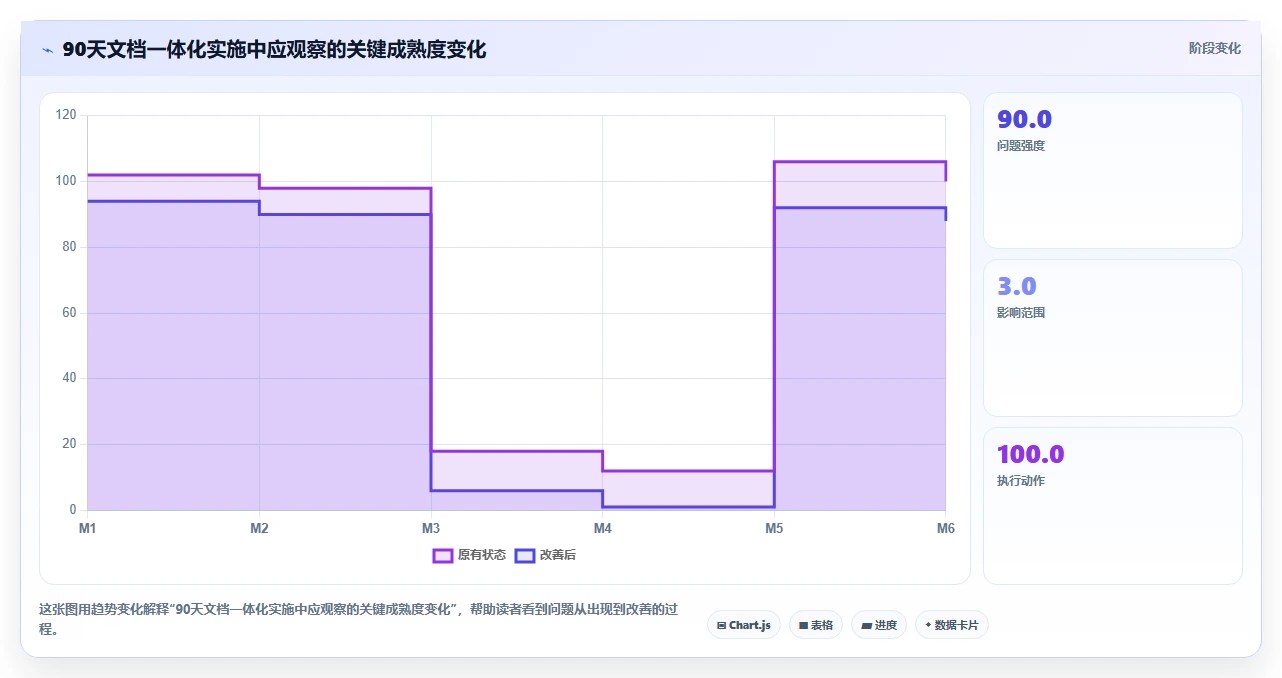Click the trend icon beside the title

tap(47, 50)
